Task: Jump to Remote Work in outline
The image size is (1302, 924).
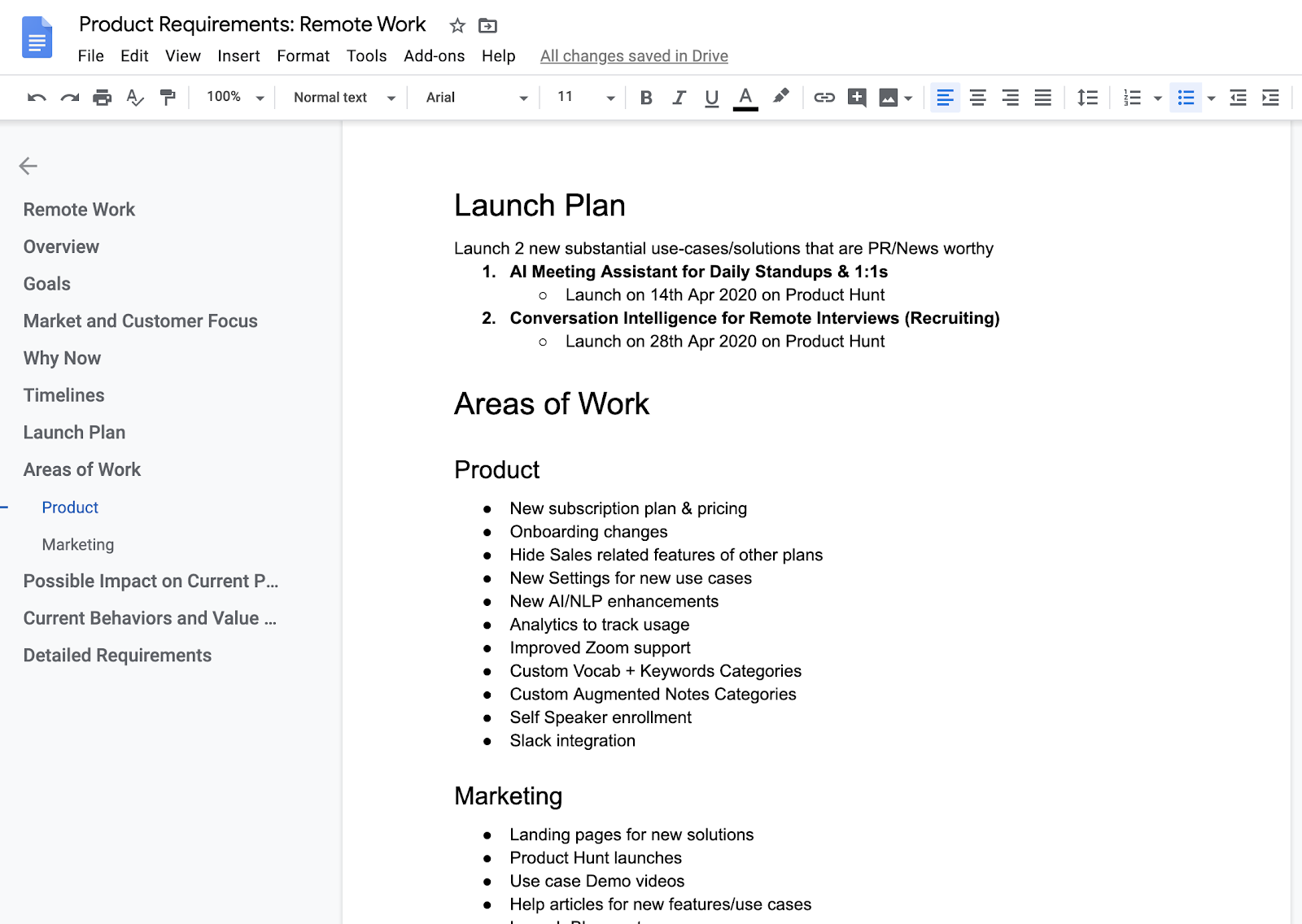Action: (79, 210)
